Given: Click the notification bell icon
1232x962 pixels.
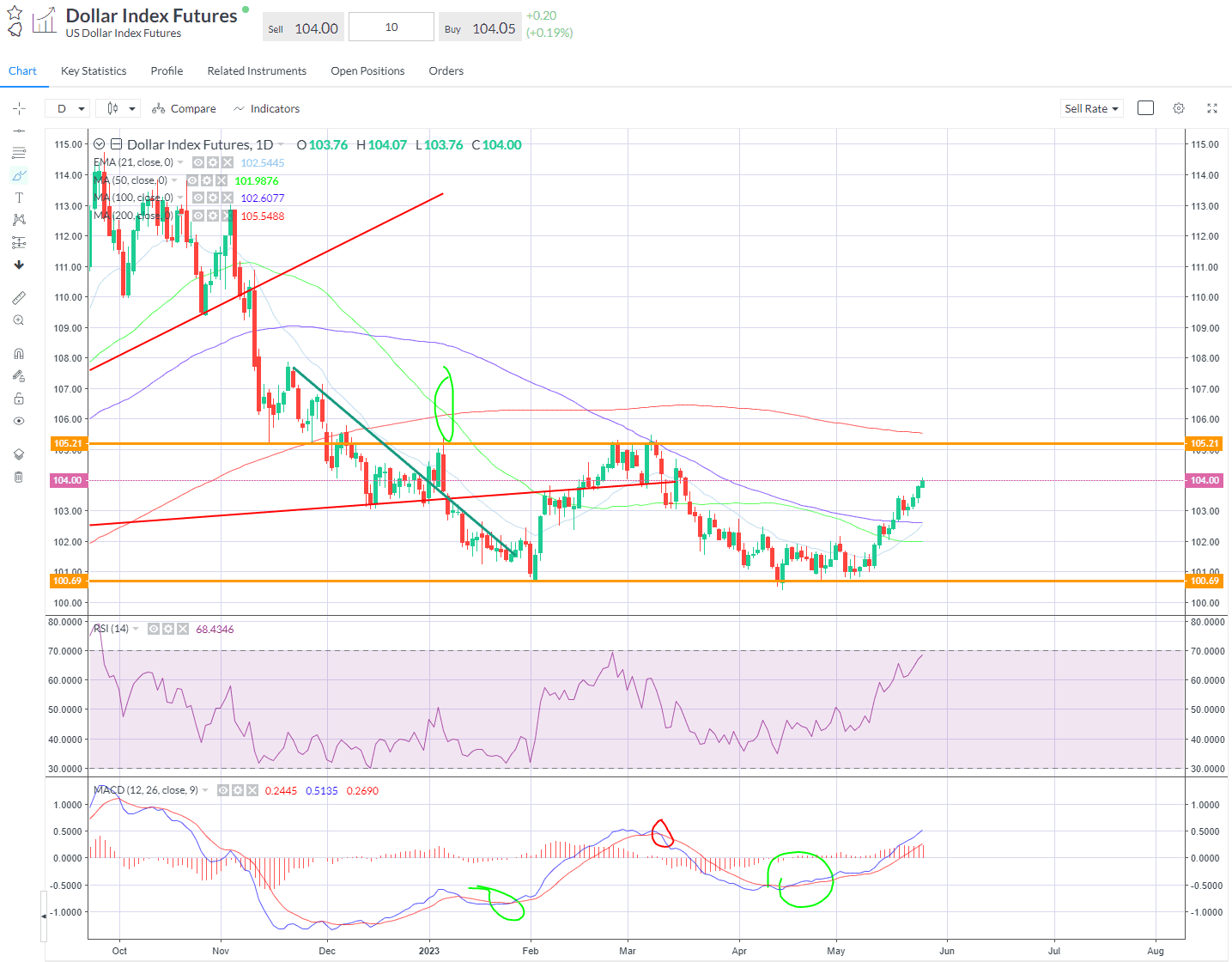Looking at the screenshot, I should coord(15,30).
